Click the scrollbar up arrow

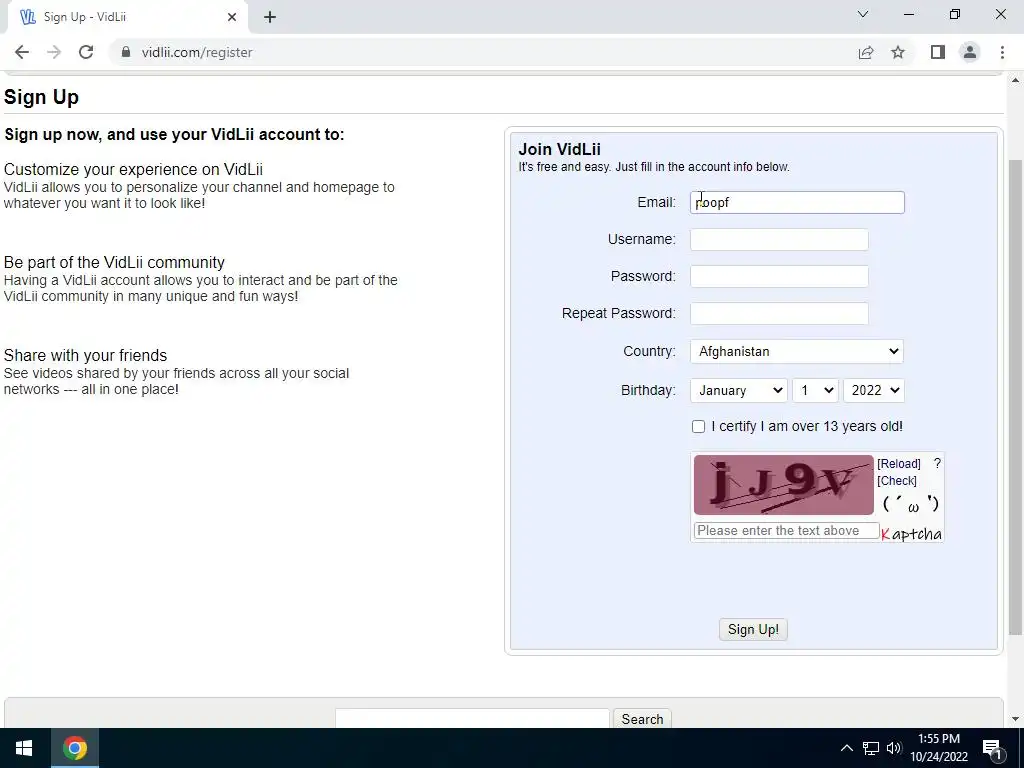(x=1015, y=80)
